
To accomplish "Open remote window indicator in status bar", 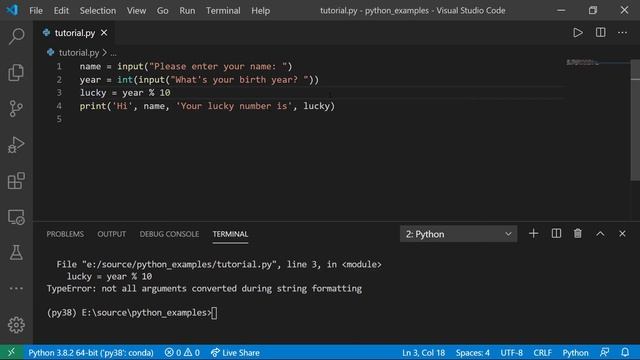I will pos(11,352).
